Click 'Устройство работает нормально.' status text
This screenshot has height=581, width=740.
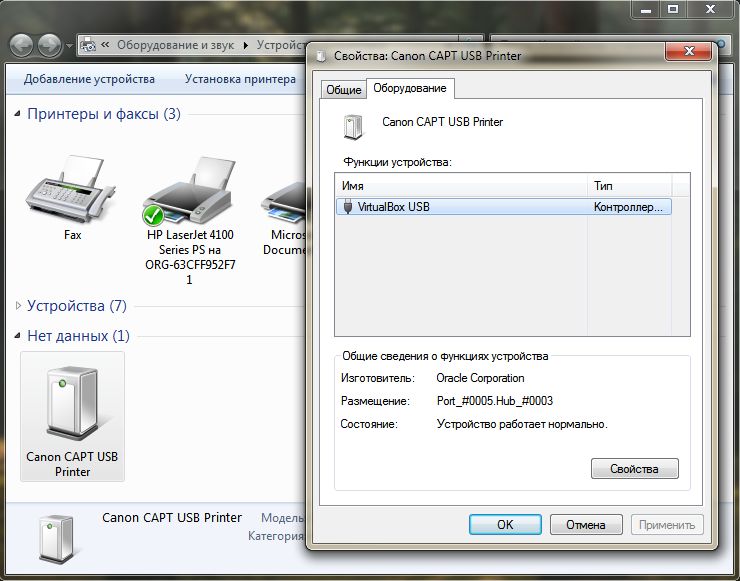(522, 424)
